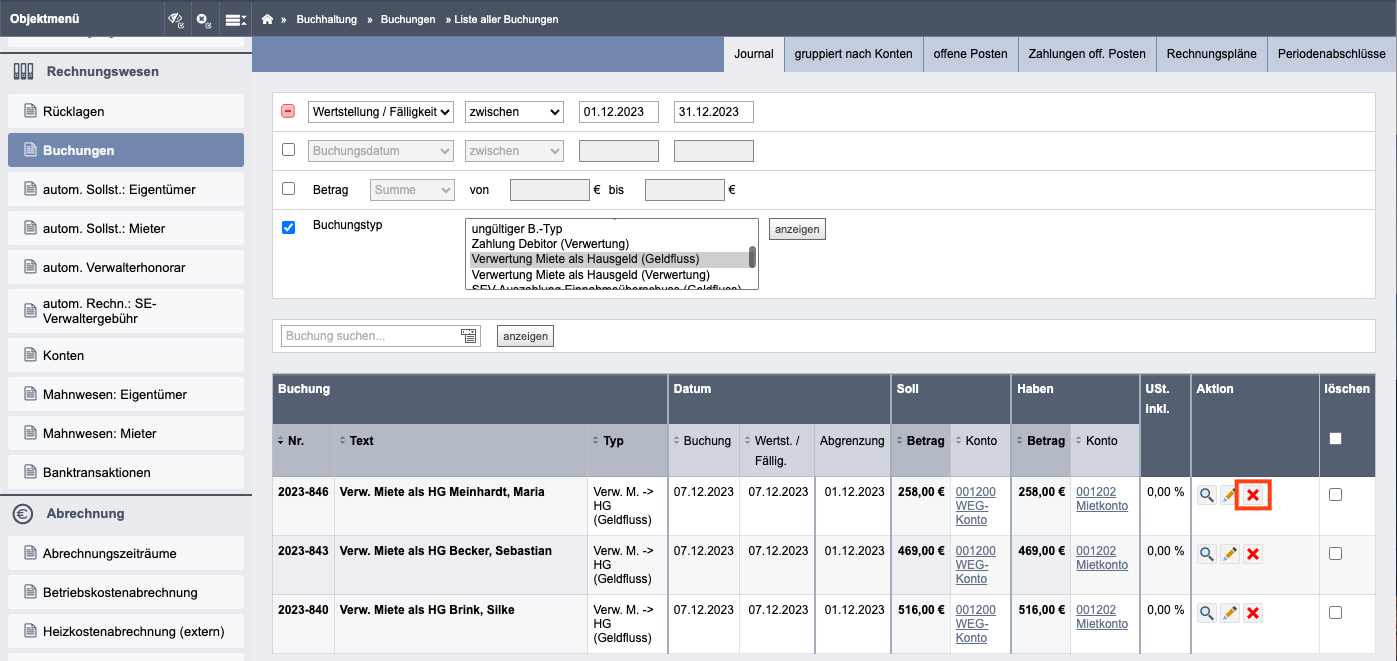The width and height of the screenshot is (1397, 661).
Task: Open 001200 WEG-Konto link for Meinhardt booking
Action: coord(975,506)
